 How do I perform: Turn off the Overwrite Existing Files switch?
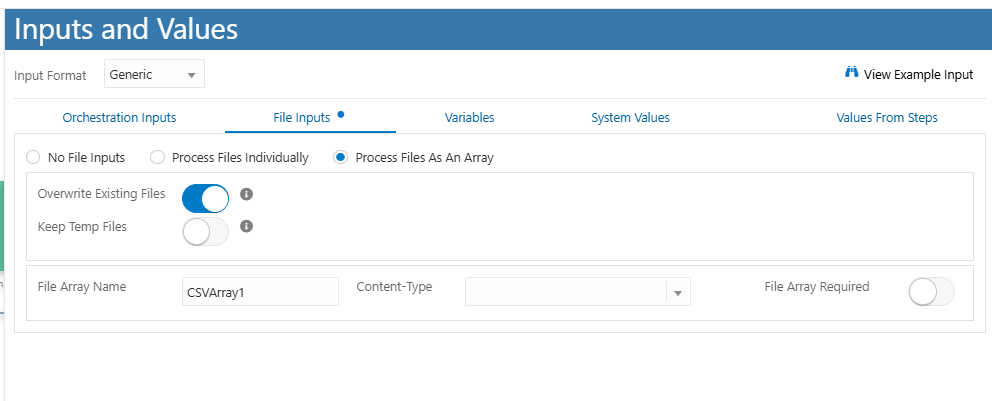206,199
